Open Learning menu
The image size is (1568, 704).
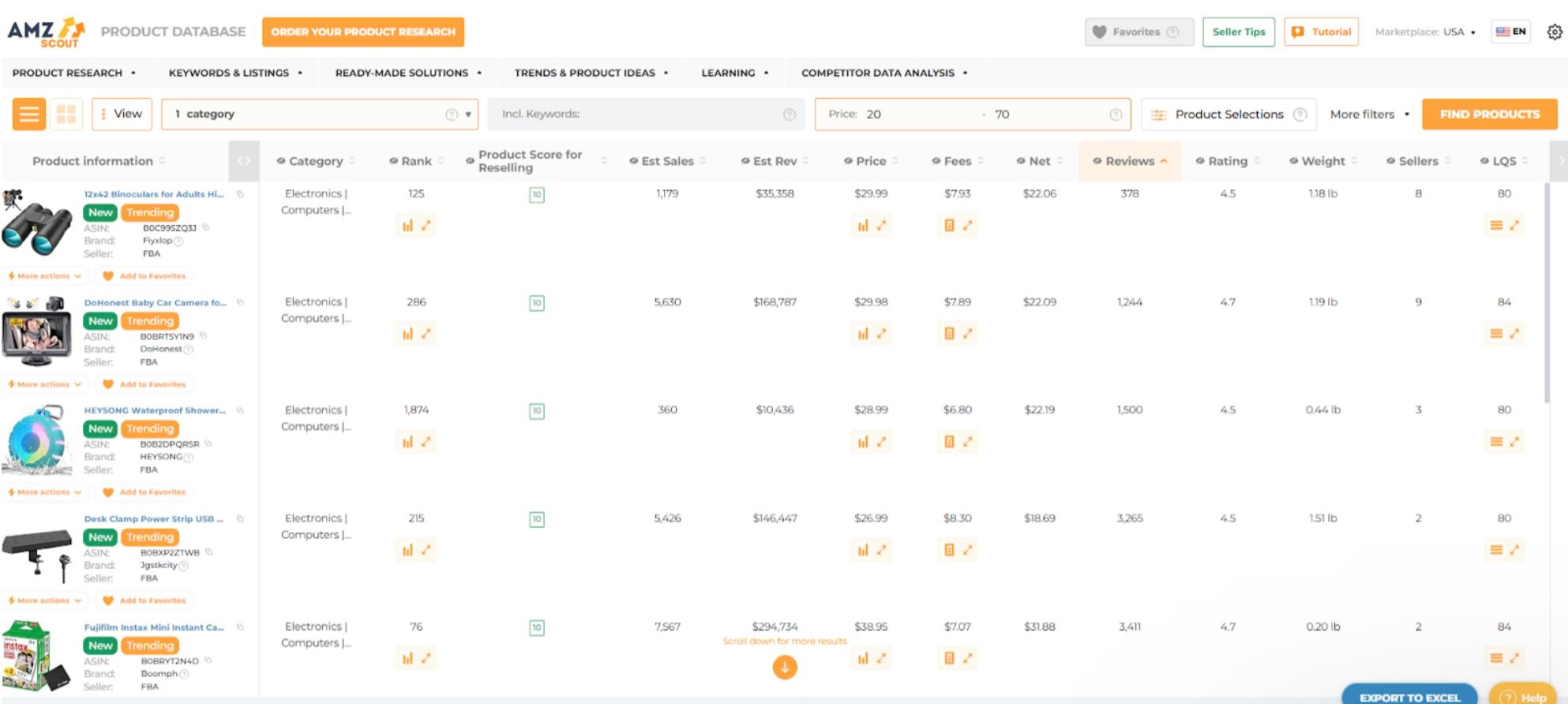point(734,73)
